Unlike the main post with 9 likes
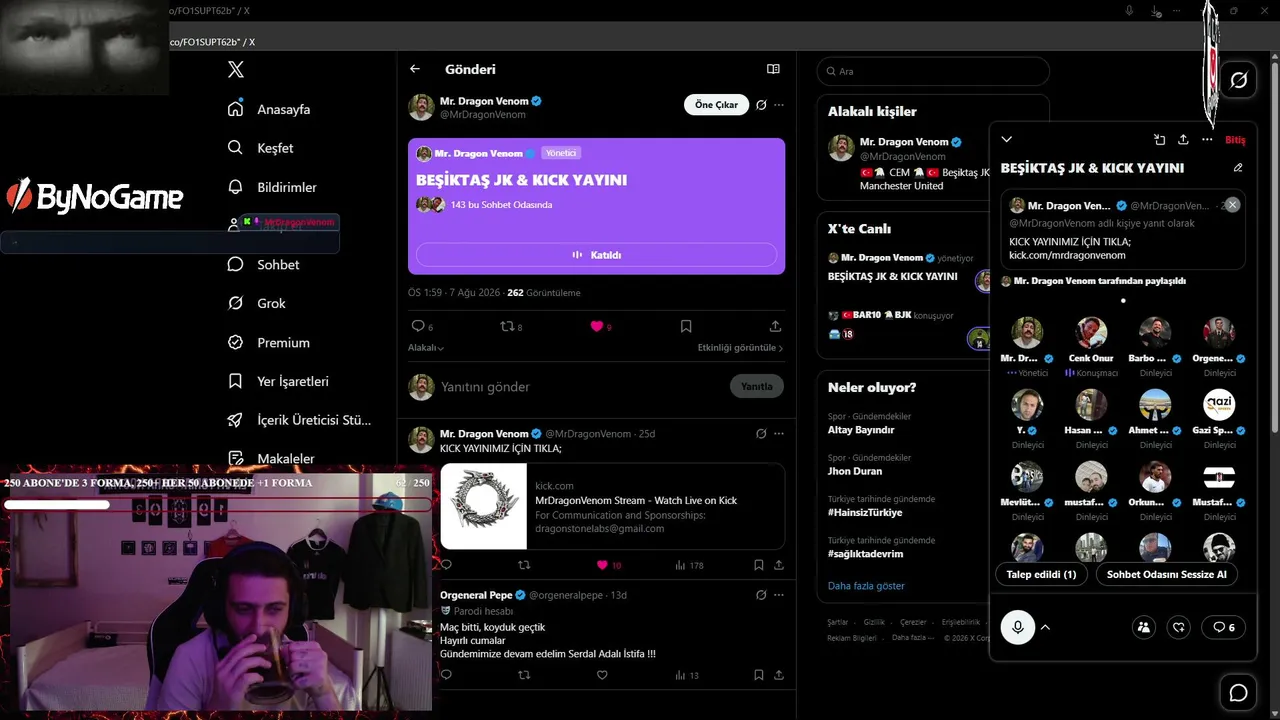 tap(596, 326)
